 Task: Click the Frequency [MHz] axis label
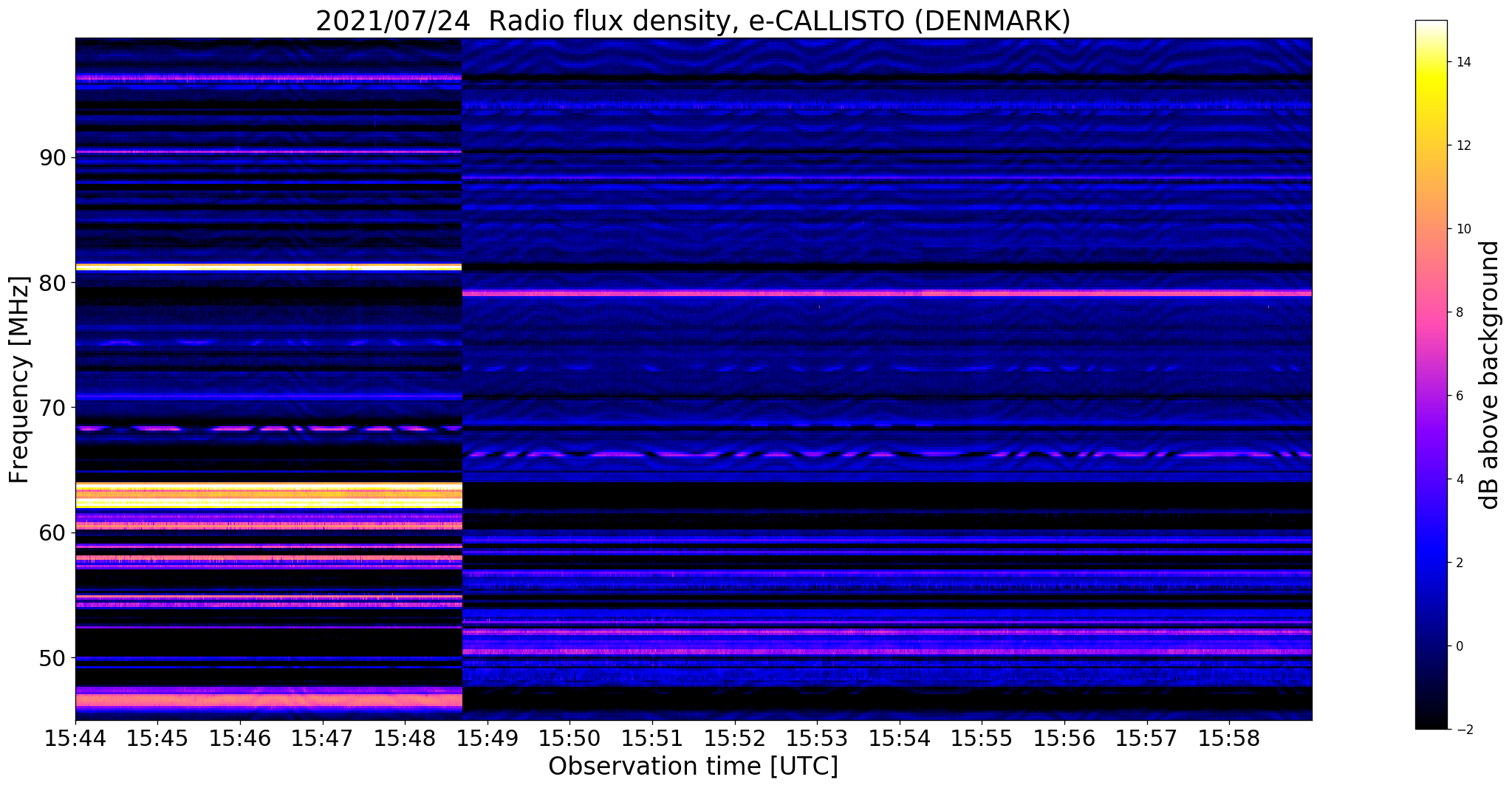[19, 380]
